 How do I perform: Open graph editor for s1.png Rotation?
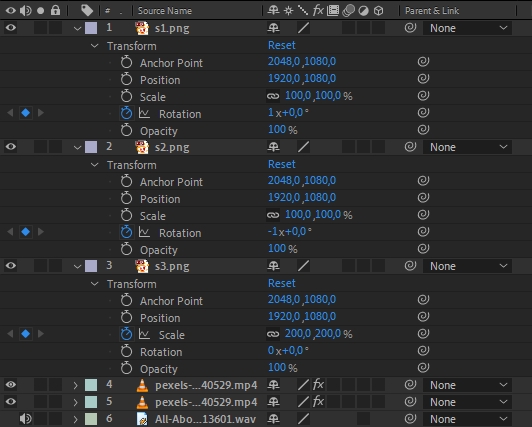[144, 113]
